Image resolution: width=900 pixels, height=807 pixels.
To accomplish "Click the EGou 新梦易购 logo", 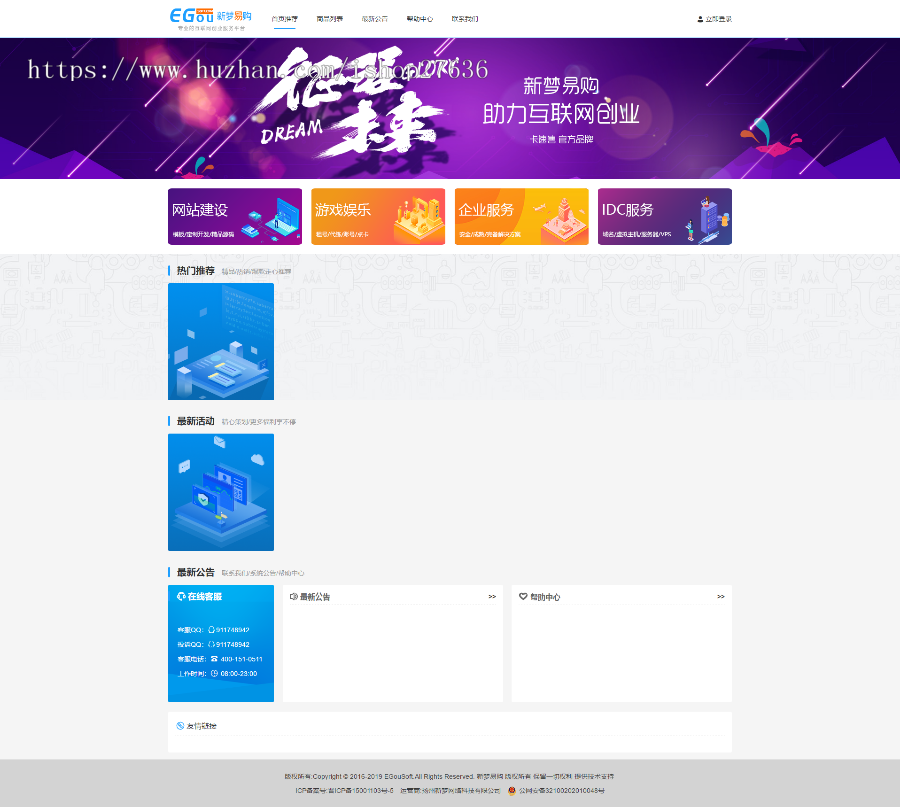I will [210, 17].
